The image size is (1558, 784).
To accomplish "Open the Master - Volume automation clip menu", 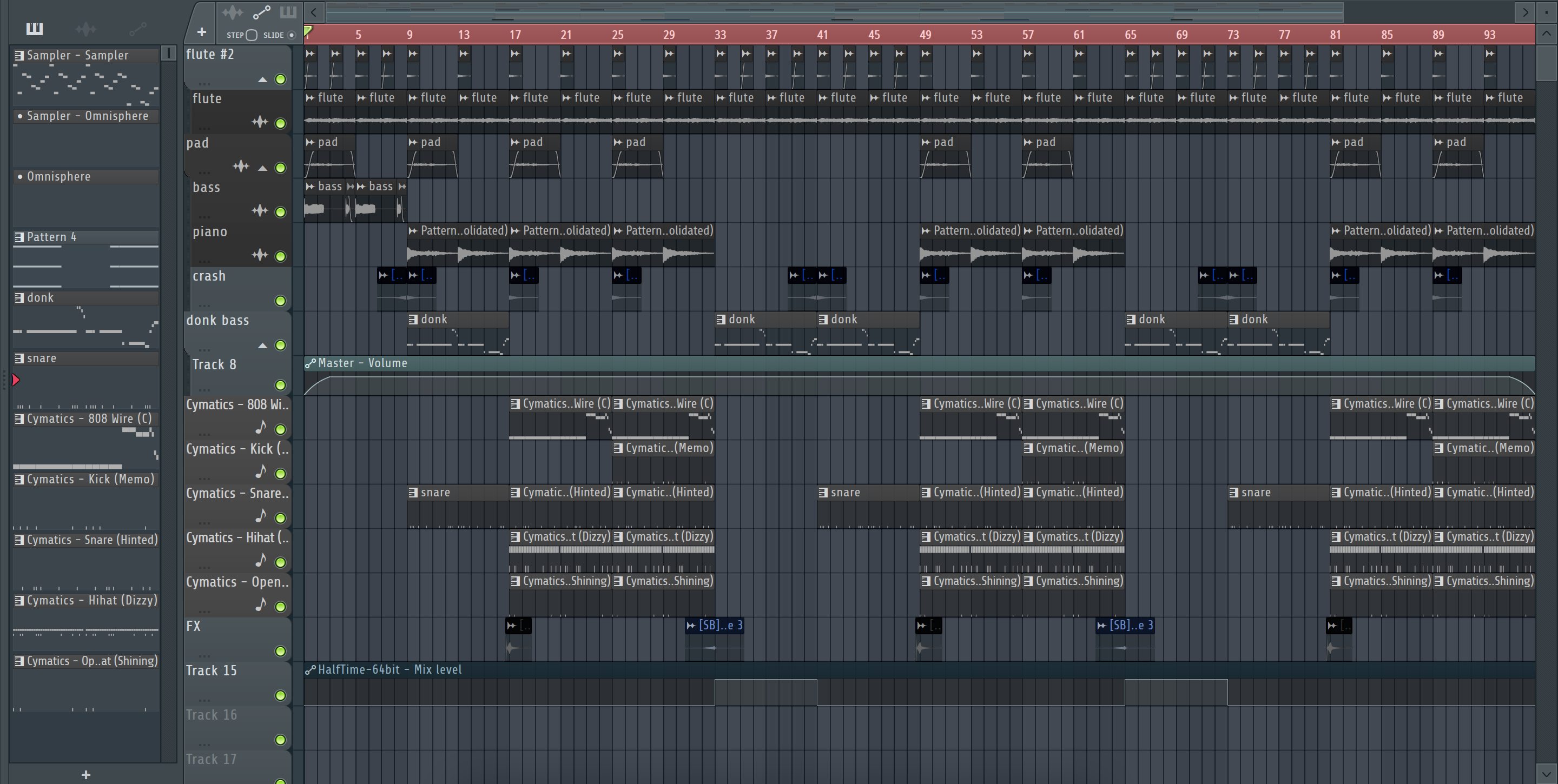I will (x=311, y=363).
